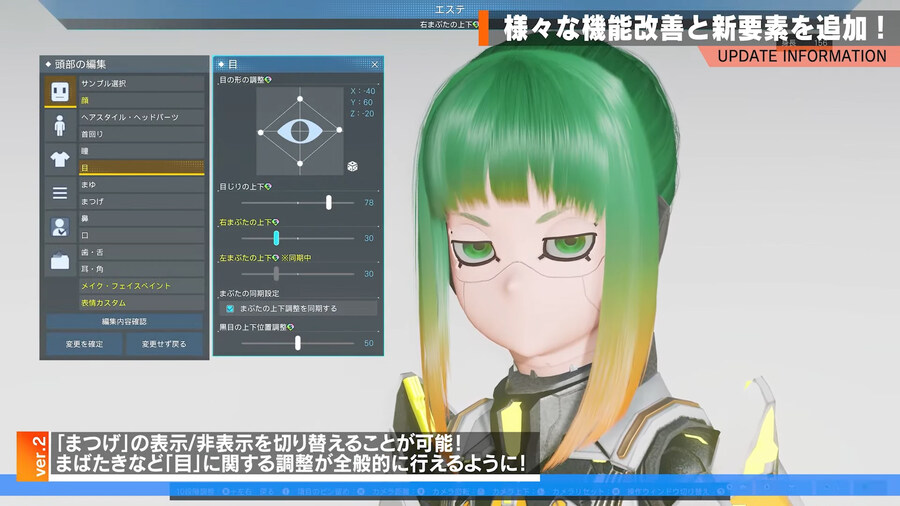The width and height of the screenshot is (900, 506).
Task: Select 表情カスタム menu item
Action: coord(141,303)
